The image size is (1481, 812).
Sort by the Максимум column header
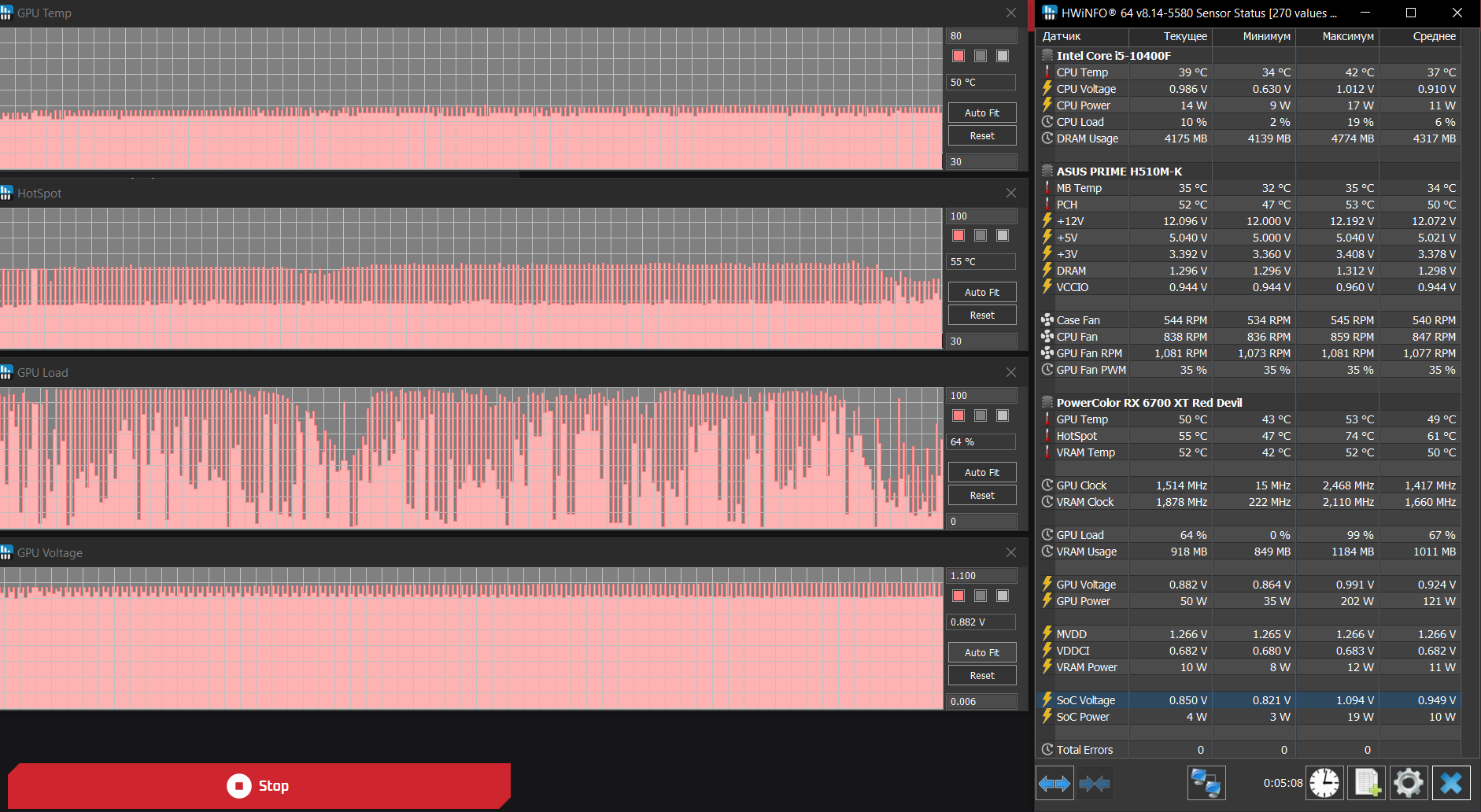(x=1338, y=36)
